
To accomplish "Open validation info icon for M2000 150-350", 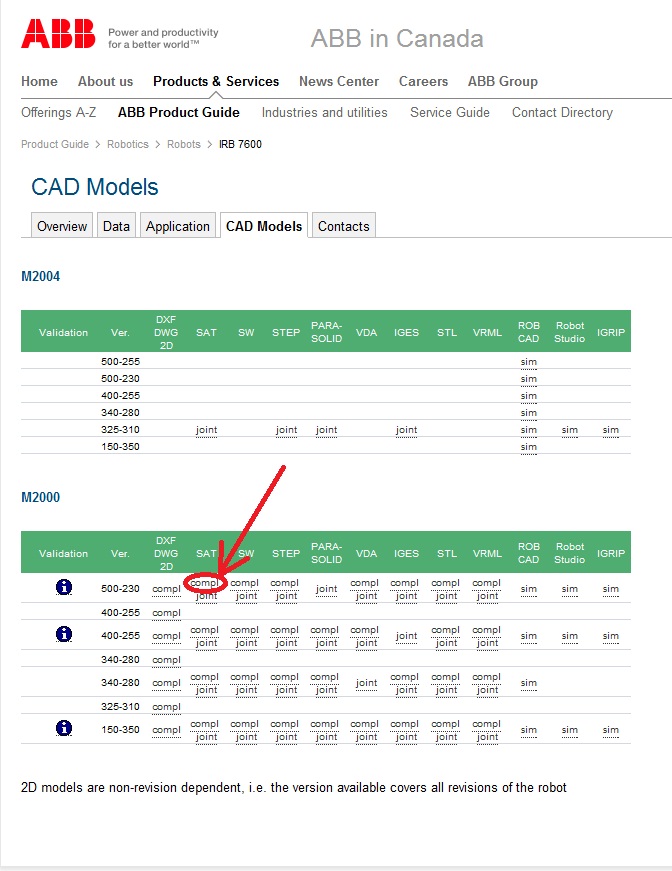I will click(x=64, y=728).
